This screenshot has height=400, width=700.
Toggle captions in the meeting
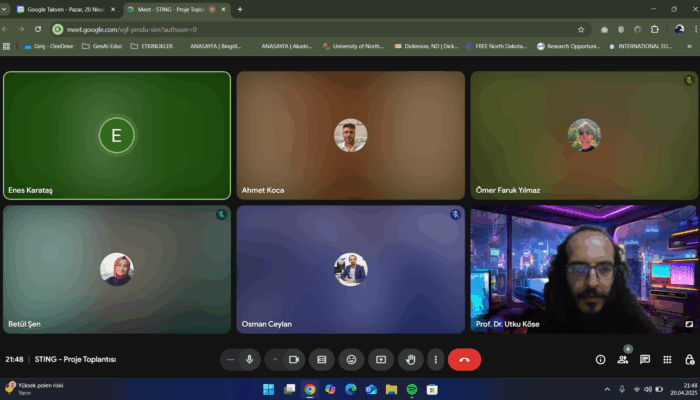pyautogui.click(x=322, y=359)
